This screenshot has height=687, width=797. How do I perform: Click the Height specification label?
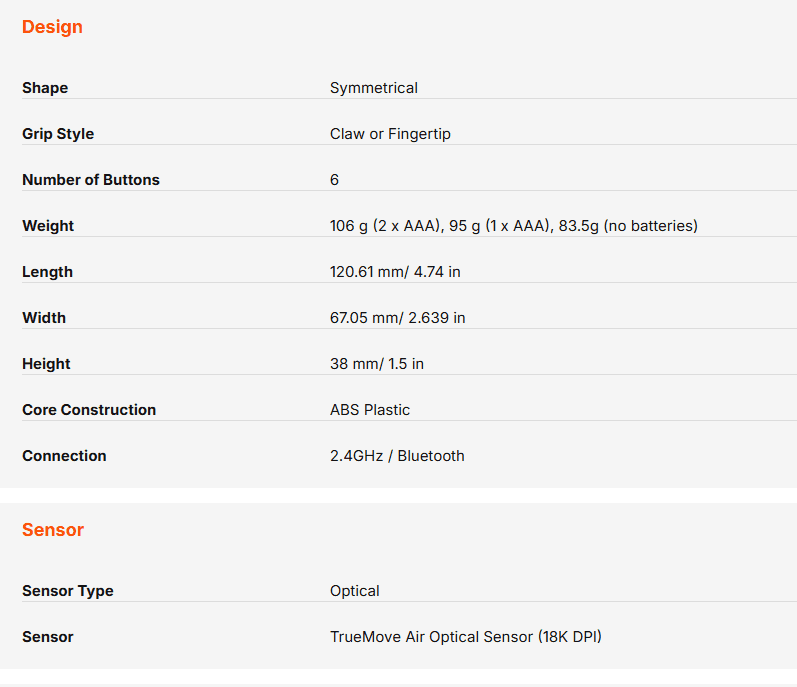click(46, 364)
